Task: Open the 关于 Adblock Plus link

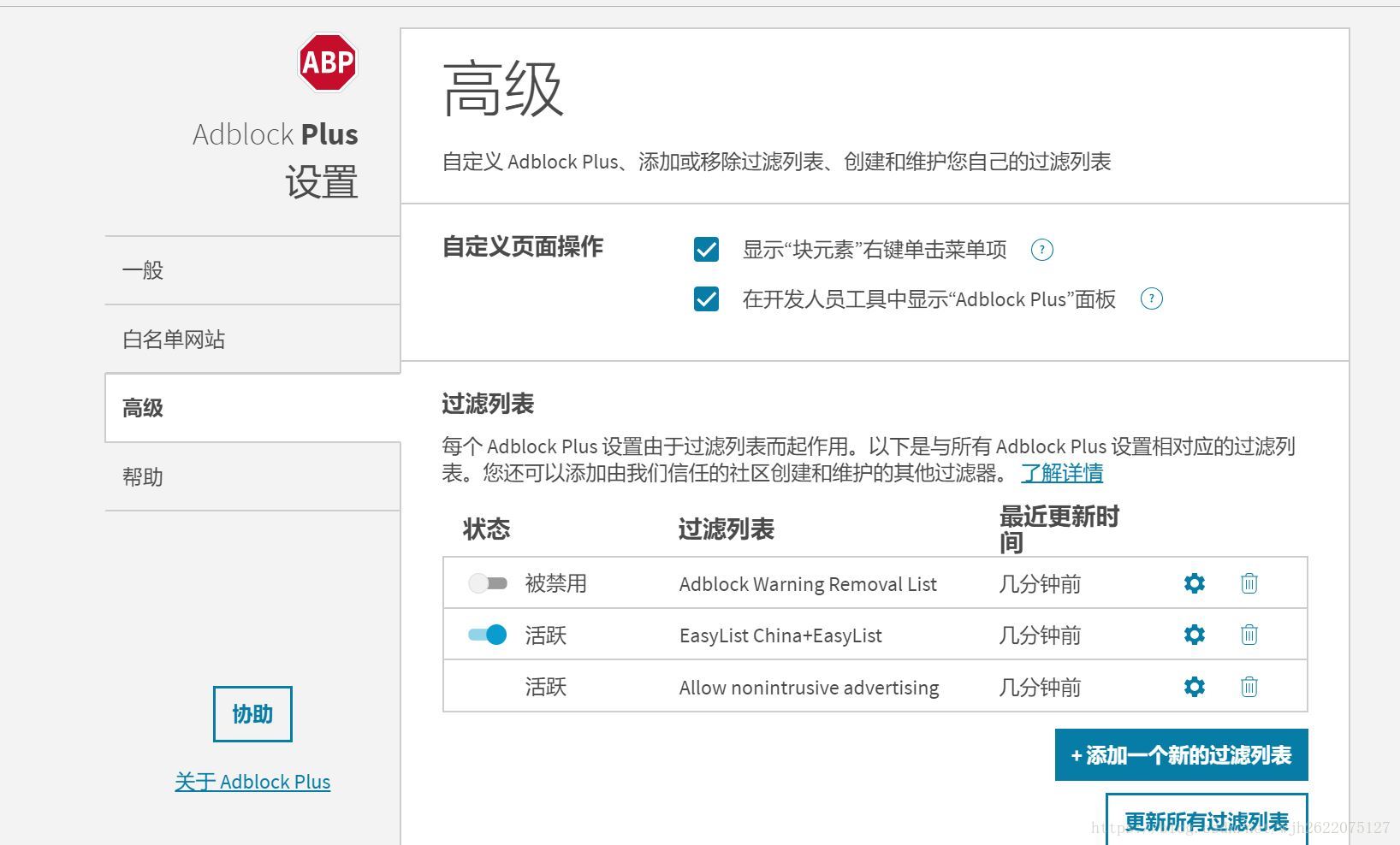Action: click(252, 782)
